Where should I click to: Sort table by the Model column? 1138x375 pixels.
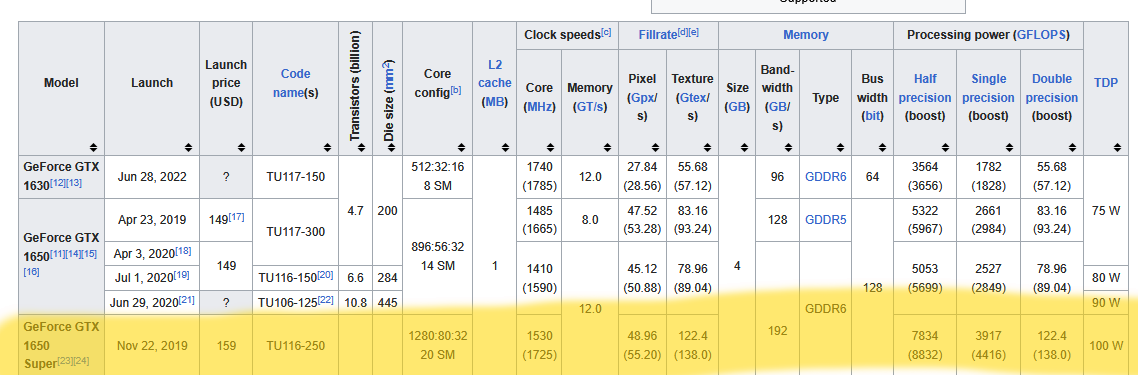tap(94, 147)
